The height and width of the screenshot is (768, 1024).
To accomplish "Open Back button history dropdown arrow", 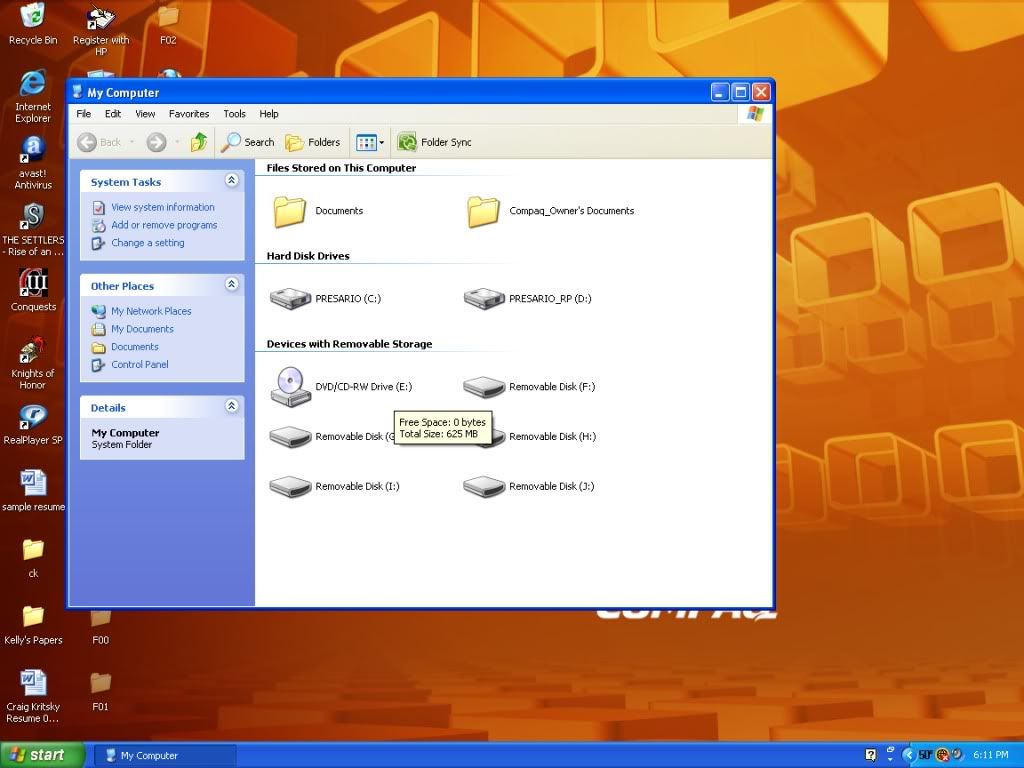I will tap(131, 142).
